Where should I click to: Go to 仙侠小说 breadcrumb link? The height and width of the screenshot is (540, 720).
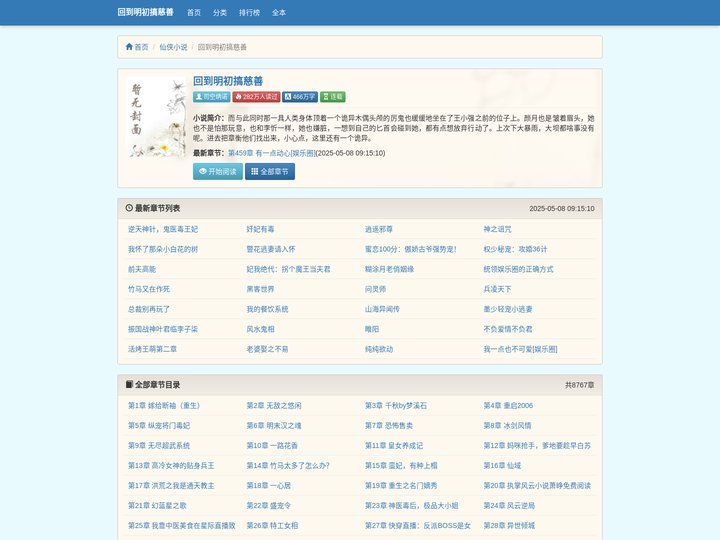pos(173,47)
